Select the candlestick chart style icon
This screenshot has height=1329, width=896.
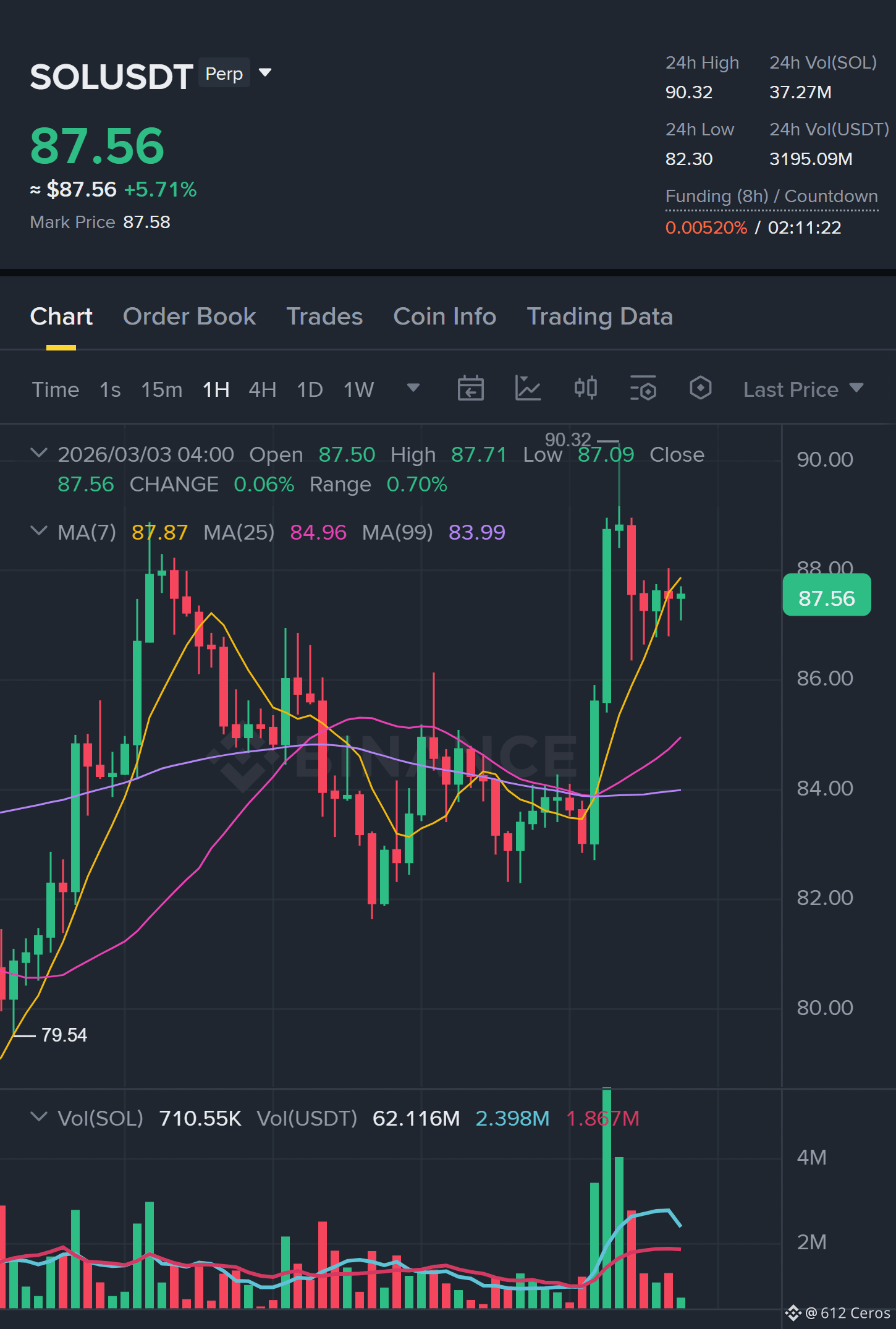[585, 388]
